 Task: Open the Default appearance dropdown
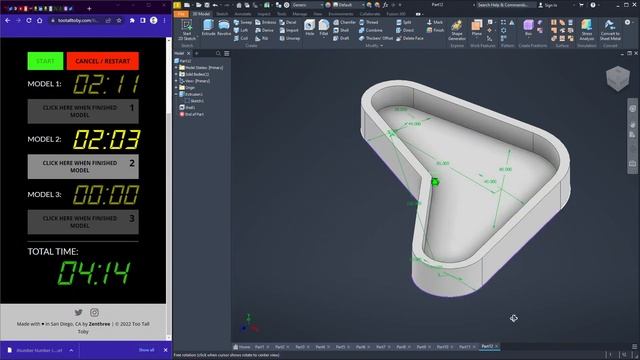349,5
